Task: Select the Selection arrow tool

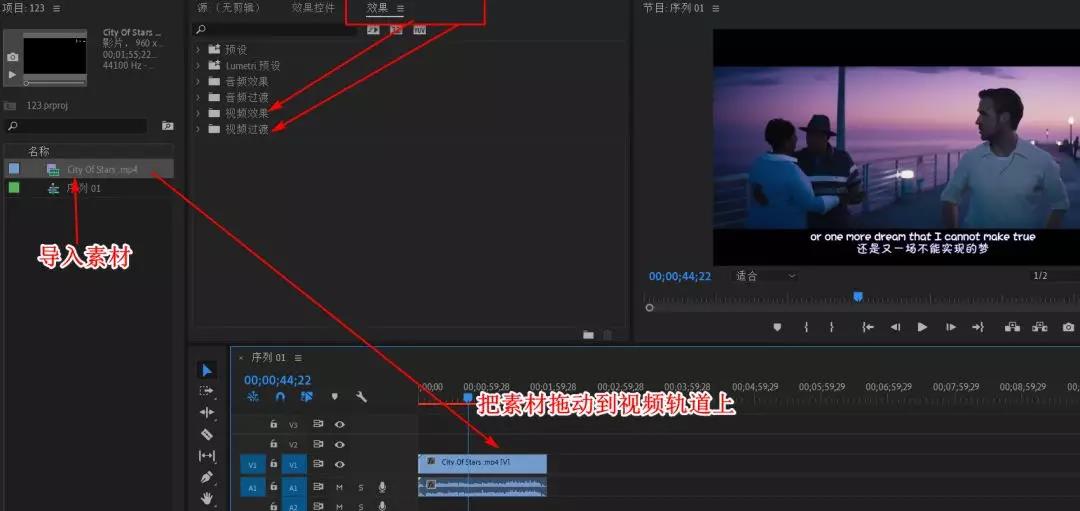Action: click(x=207, y=371)
